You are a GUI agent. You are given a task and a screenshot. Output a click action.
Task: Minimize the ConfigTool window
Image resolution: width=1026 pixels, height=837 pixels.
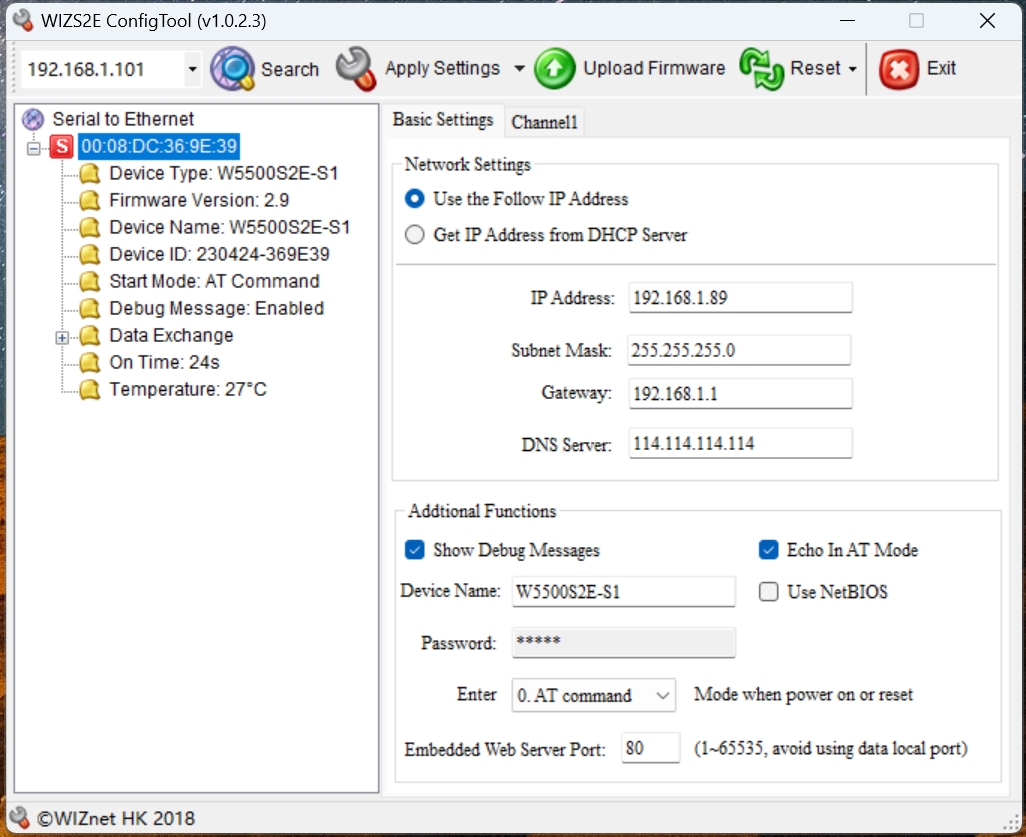click(x=847, y=20)
